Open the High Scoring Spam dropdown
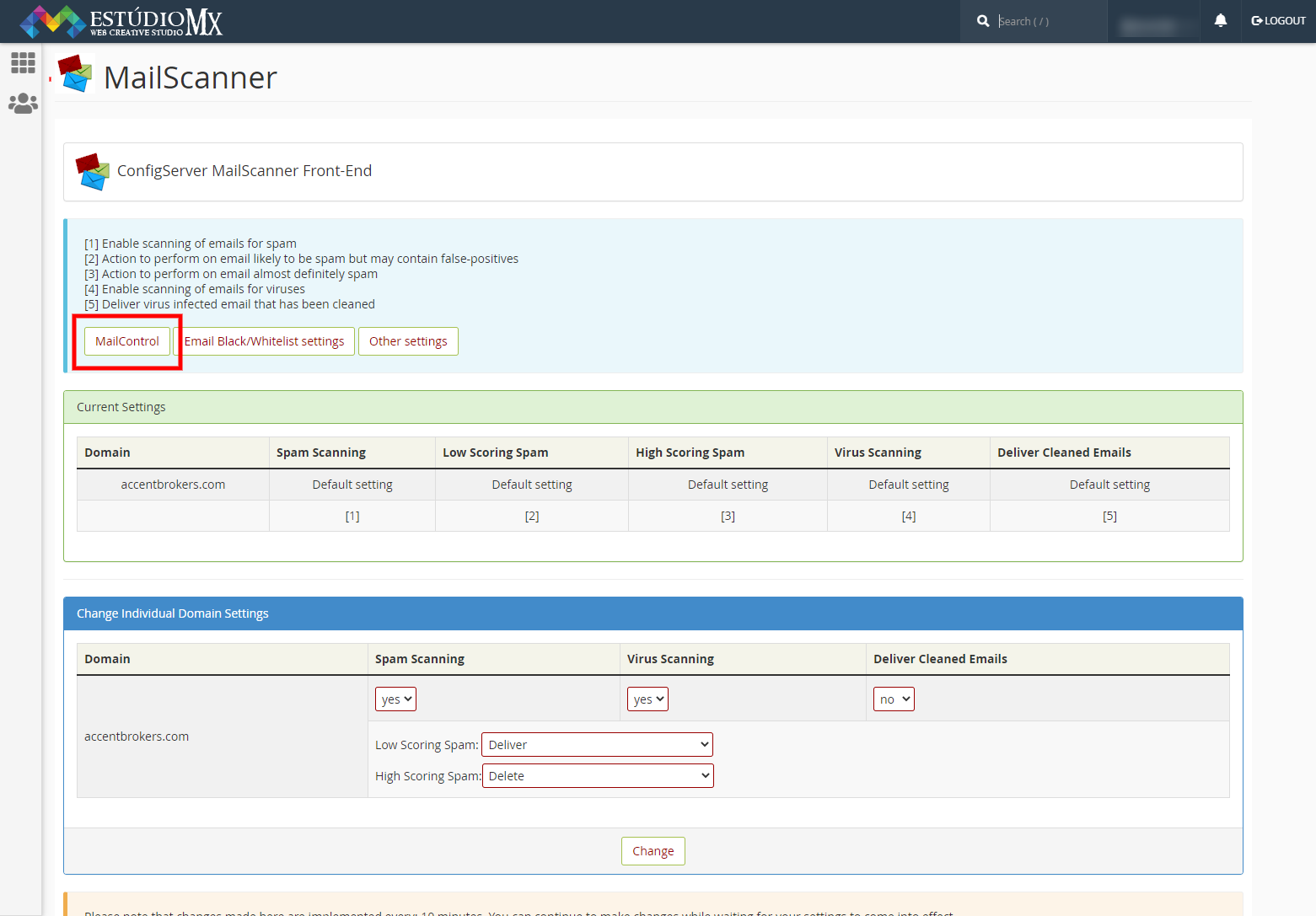The height and width of the screenshot is (916, 1316). [598, 776]
